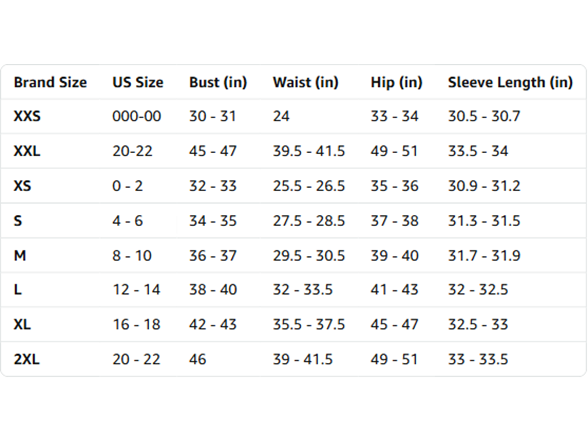Click the Brand Size column header
This screenshot has width=588, height=441.
pyautogui.click(x=50, y=82)
